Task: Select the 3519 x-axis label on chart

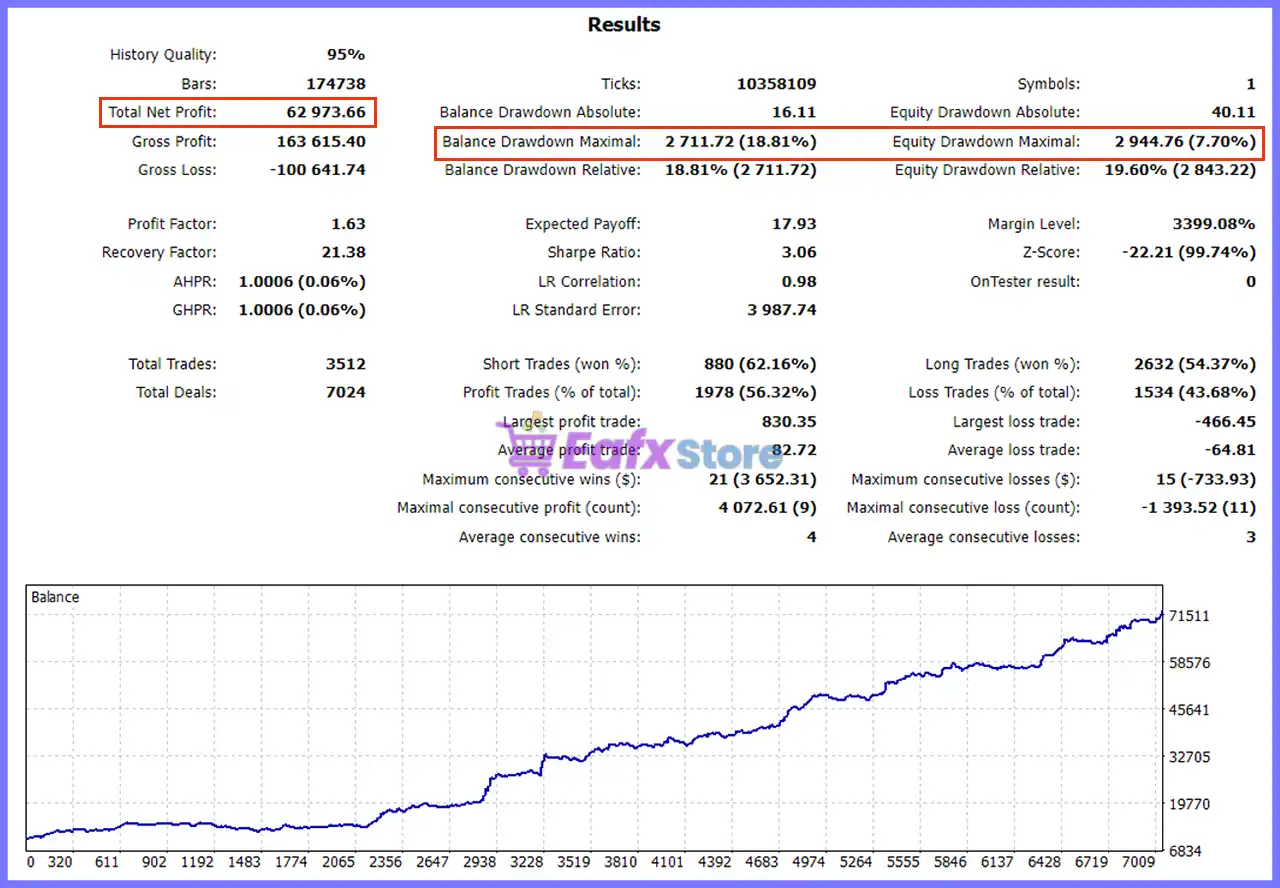Action: pos(574,862)
